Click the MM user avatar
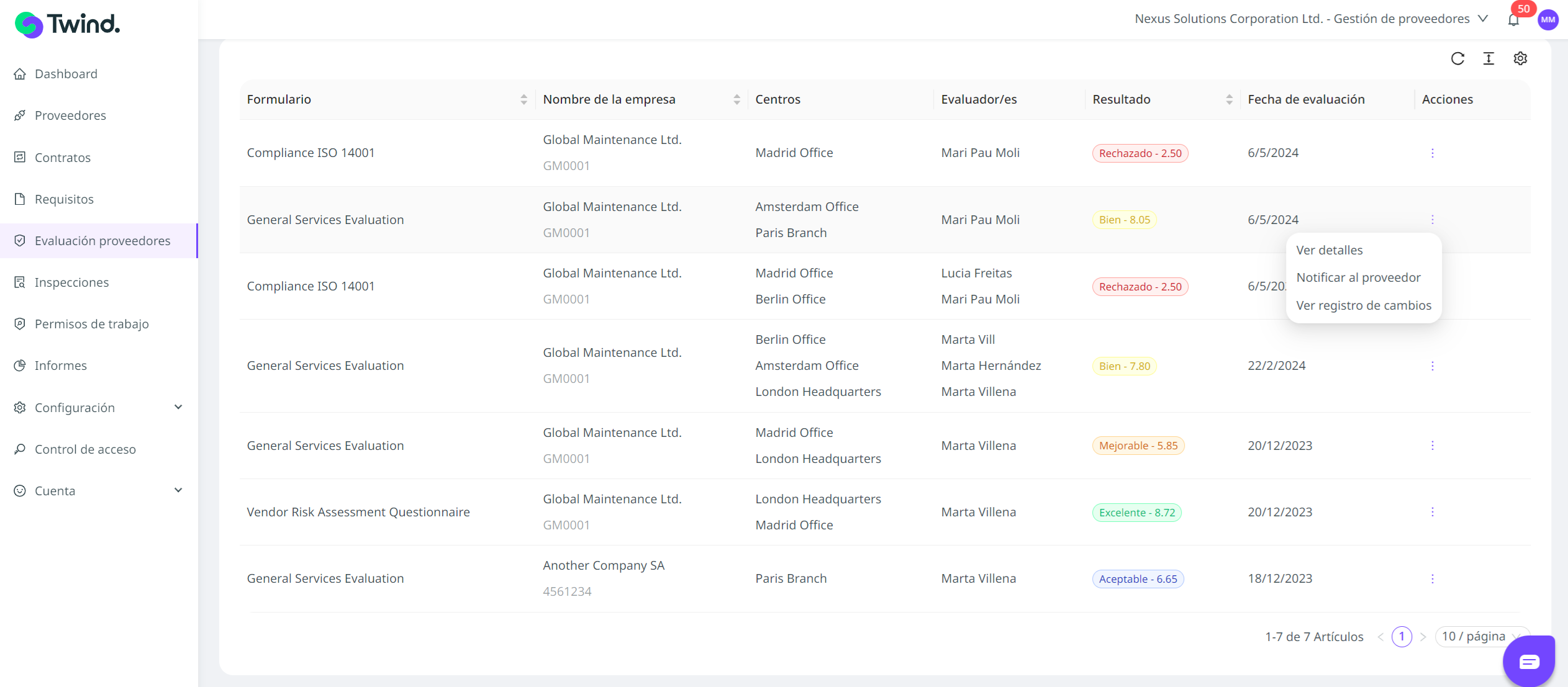Viewport: 1568px width, 687px height. [x=1548, y=20]
